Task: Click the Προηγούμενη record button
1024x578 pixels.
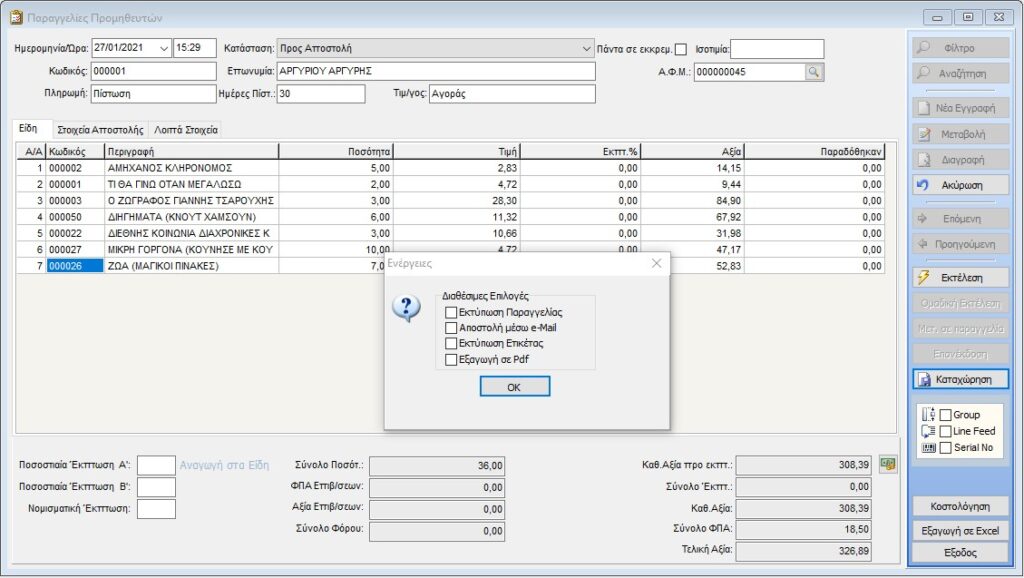Action: coord(960,244)
